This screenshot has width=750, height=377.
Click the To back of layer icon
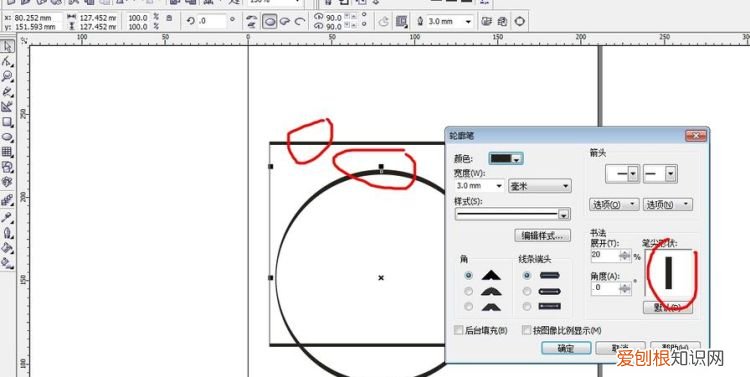coord(503,22)
